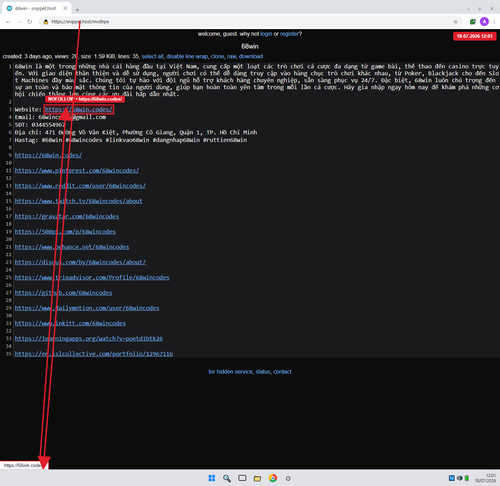The image size is (500, 486).
Task: Click the download link
Action: (251, 56)
